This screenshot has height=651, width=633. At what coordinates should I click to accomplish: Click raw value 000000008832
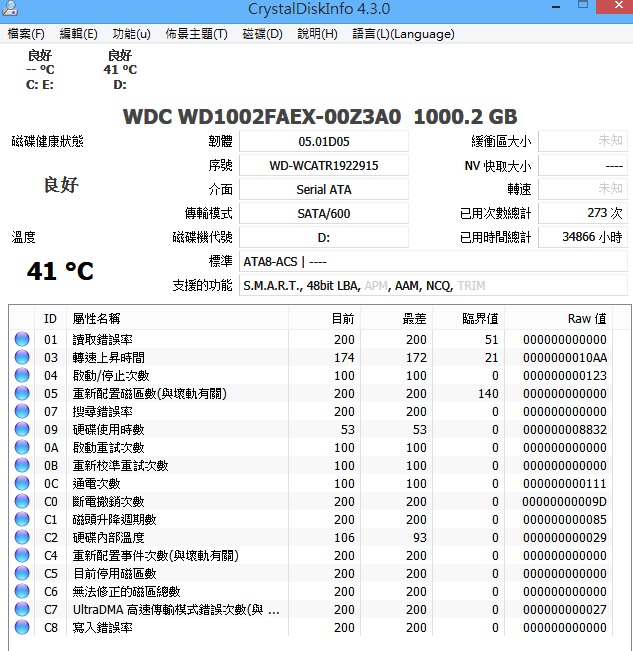click(565, 430)
